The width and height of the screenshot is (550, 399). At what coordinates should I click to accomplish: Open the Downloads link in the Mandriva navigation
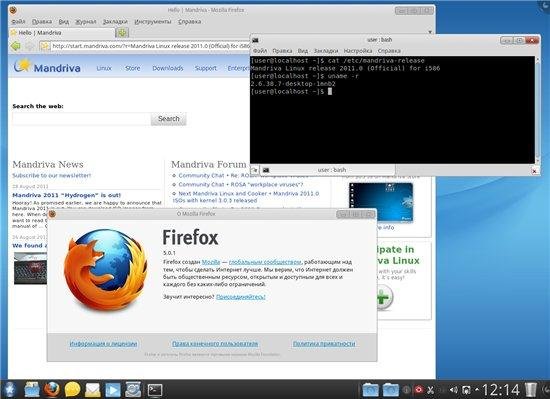168,68
